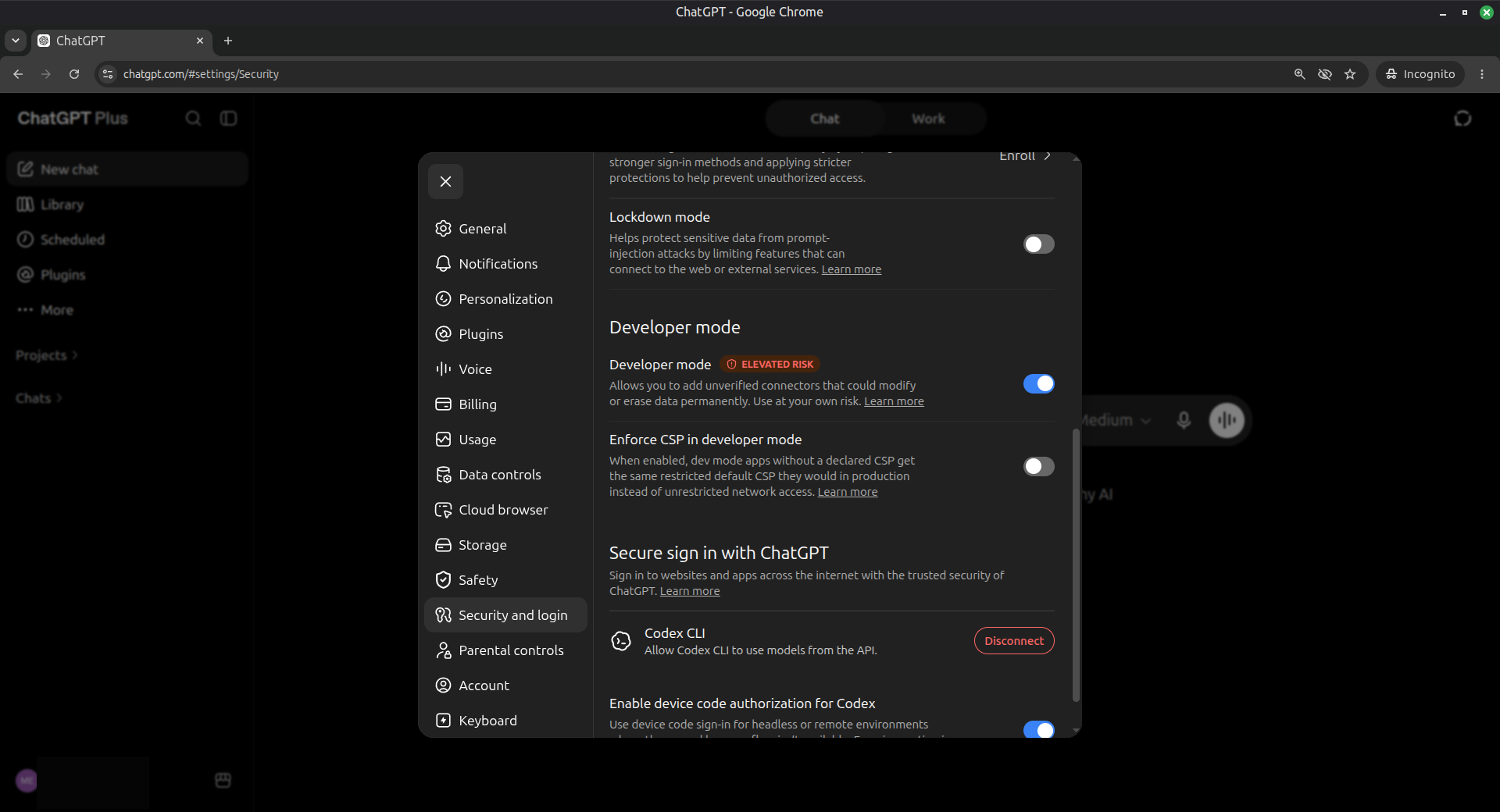Reload the page in Chrome

coord(74,74)
